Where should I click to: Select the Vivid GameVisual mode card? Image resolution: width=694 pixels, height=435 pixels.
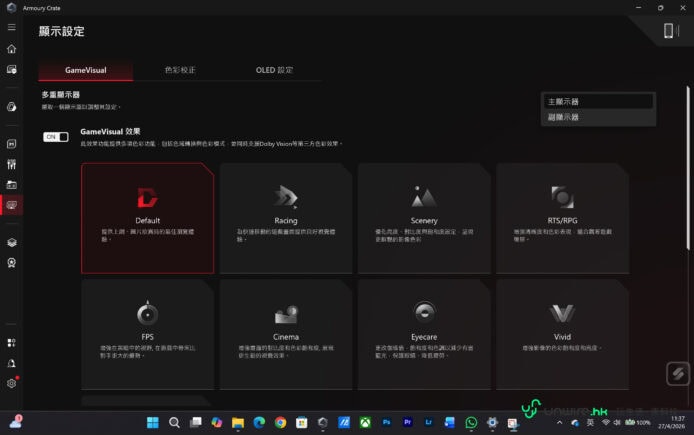pyautogui.click(x=562, y=335)
